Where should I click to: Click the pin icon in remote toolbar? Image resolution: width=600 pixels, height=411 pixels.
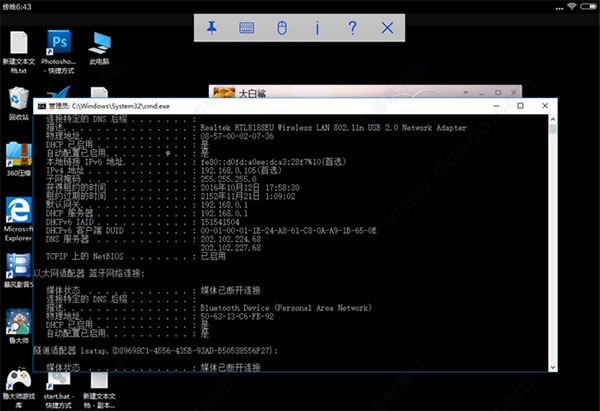212,28
